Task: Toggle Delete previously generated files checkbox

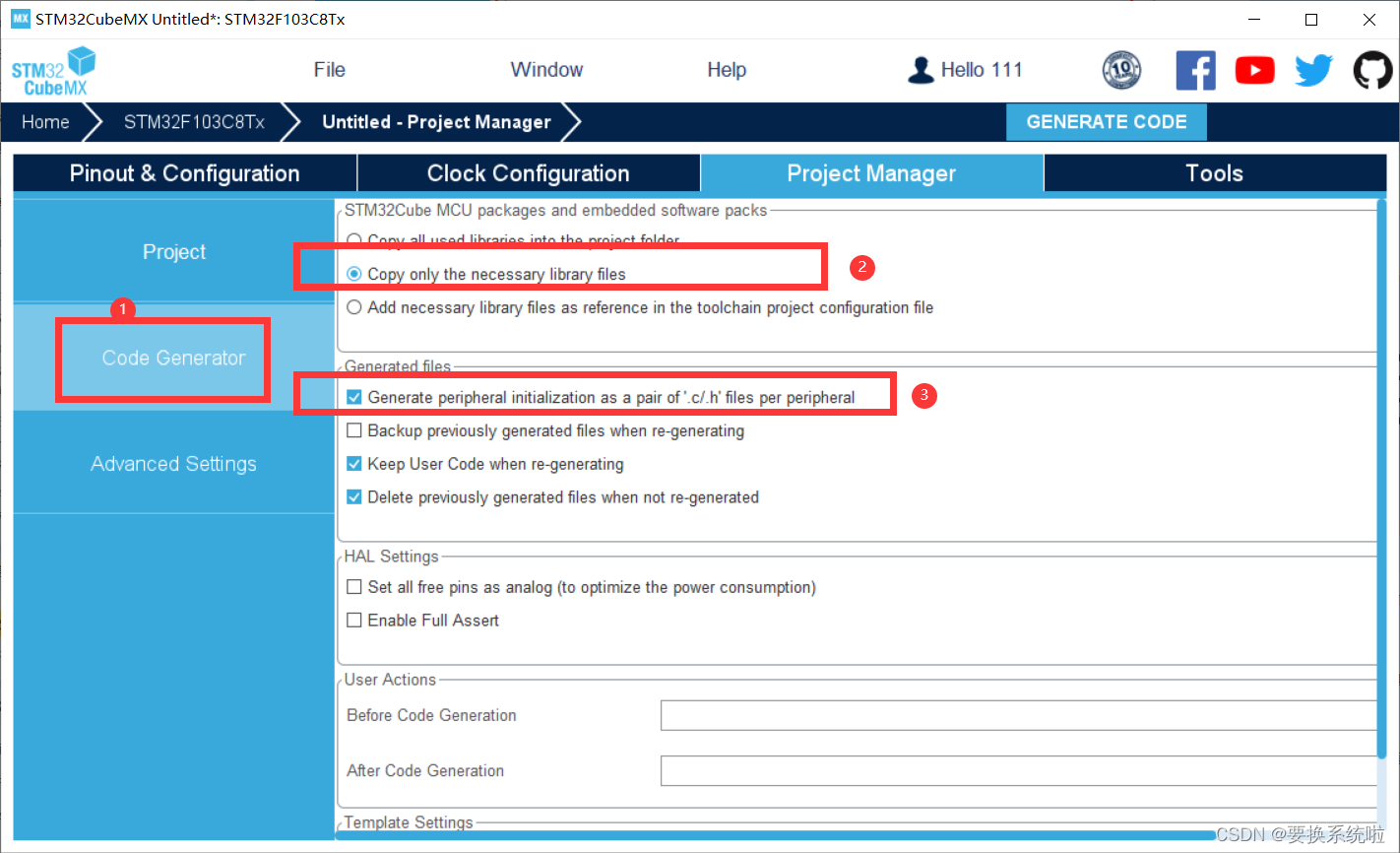Action: click(354, 497)
